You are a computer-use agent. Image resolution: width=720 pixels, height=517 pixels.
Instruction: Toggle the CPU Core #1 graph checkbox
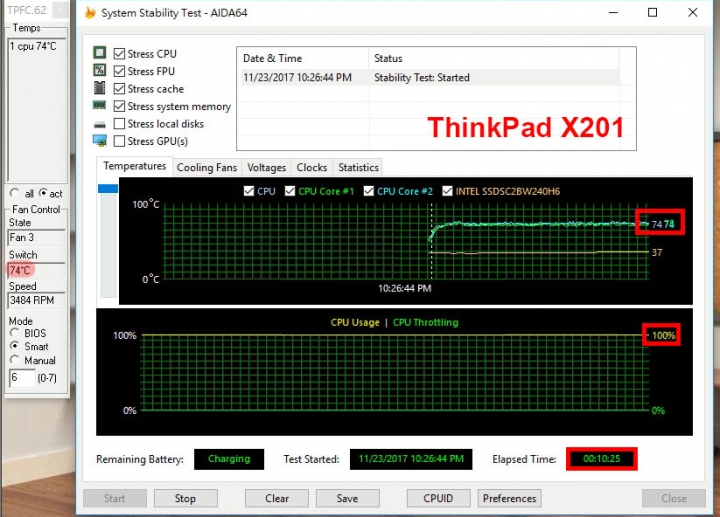pos(290,191)
